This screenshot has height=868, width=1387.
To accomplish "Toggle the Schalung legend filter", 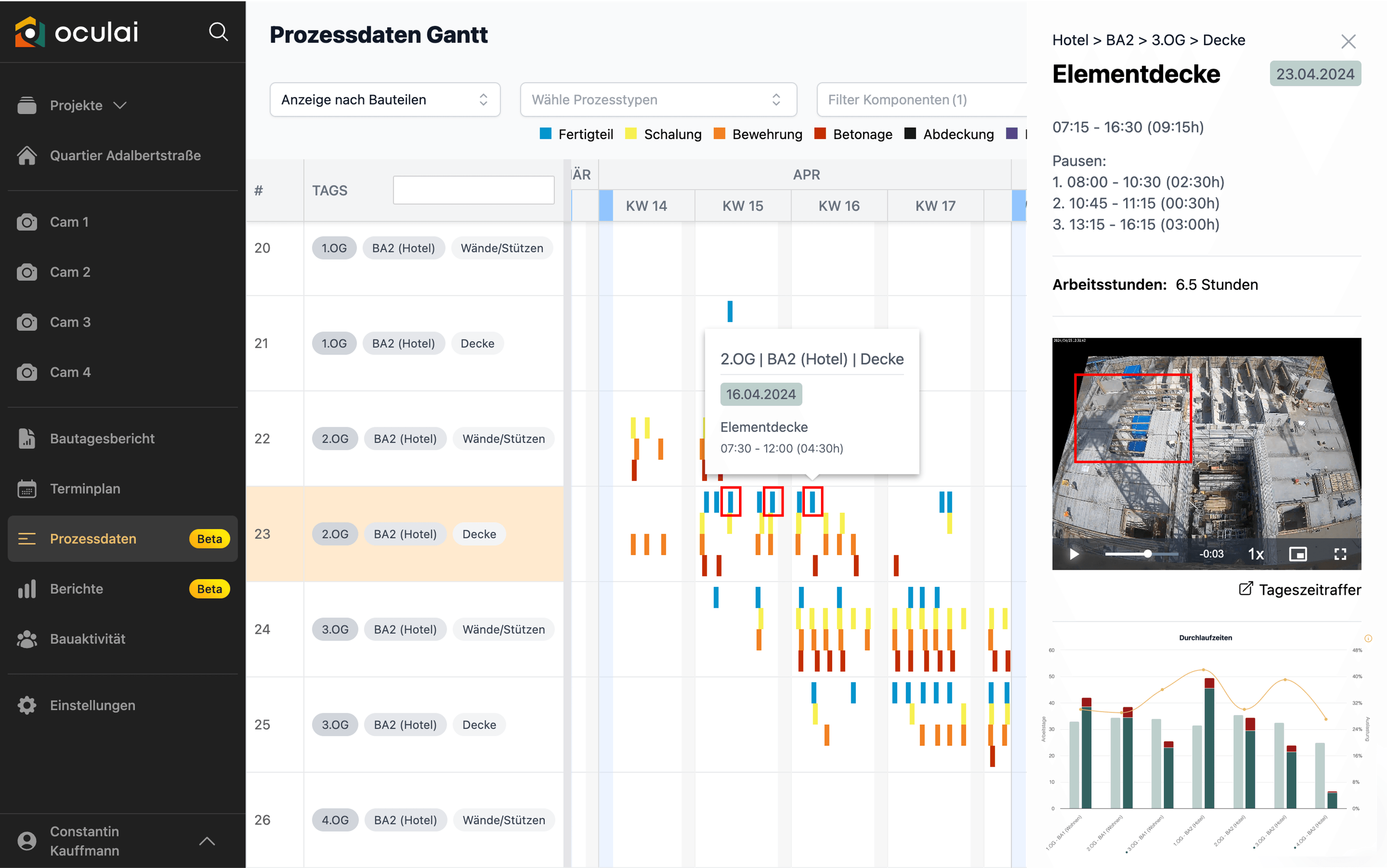I will (663, 134).
